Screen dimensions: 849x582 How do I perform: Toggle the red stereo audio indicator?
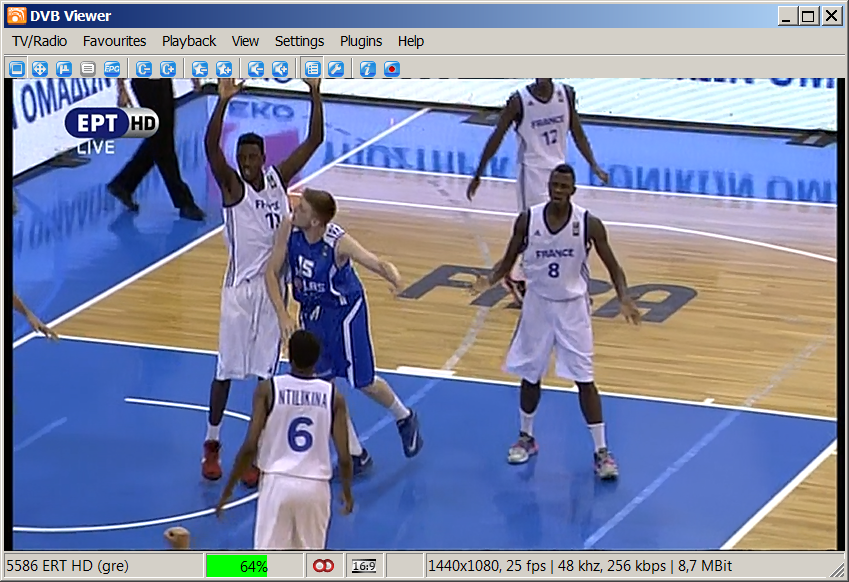coord(323,566)
